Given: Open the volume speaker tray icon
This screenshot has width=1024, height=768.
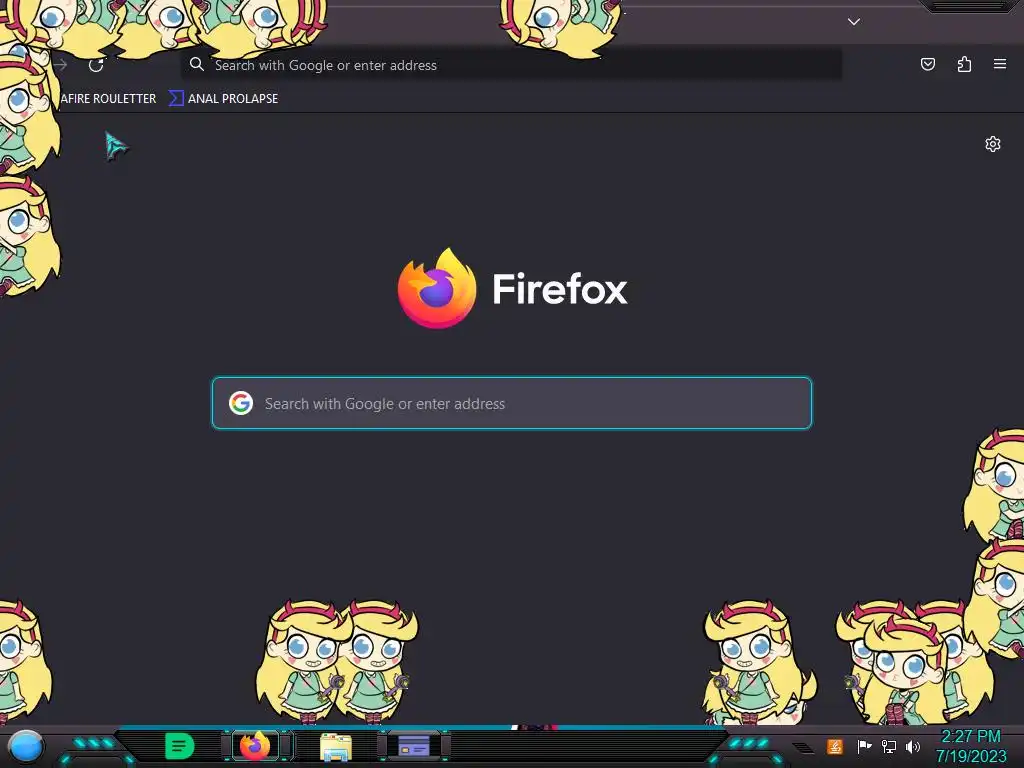Looking at the screenshot, I should pyautogui.click(x=913, y=746).
